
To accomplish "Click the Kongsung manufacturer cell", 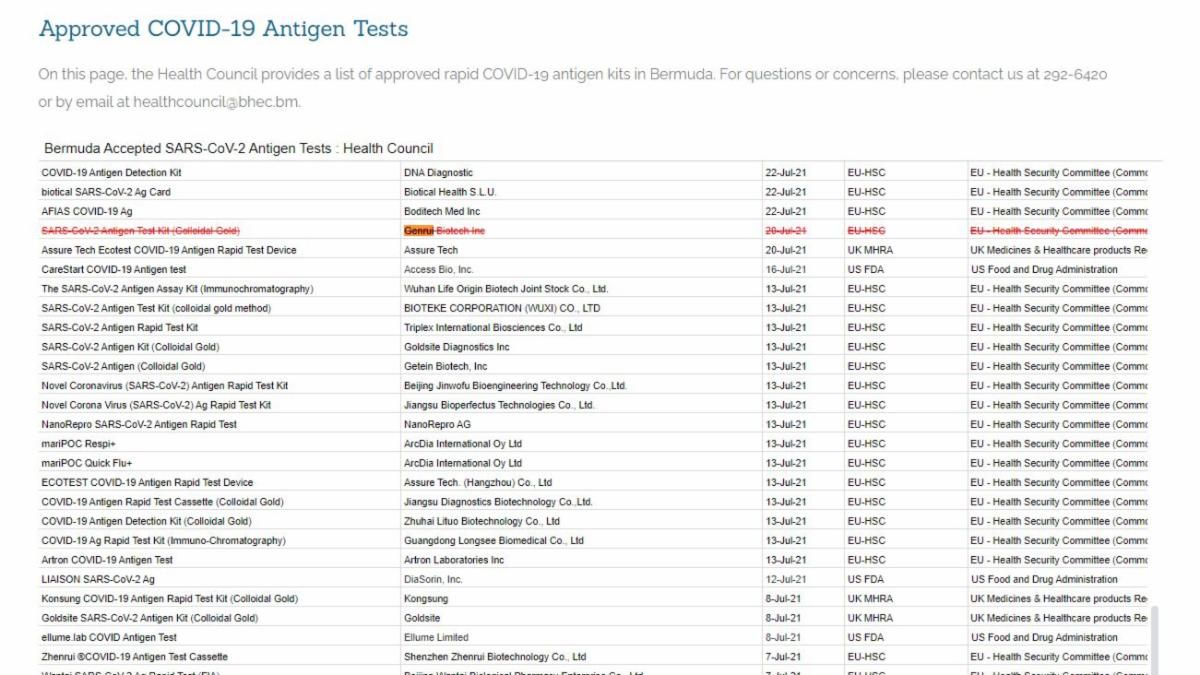I will pos(426,599).
